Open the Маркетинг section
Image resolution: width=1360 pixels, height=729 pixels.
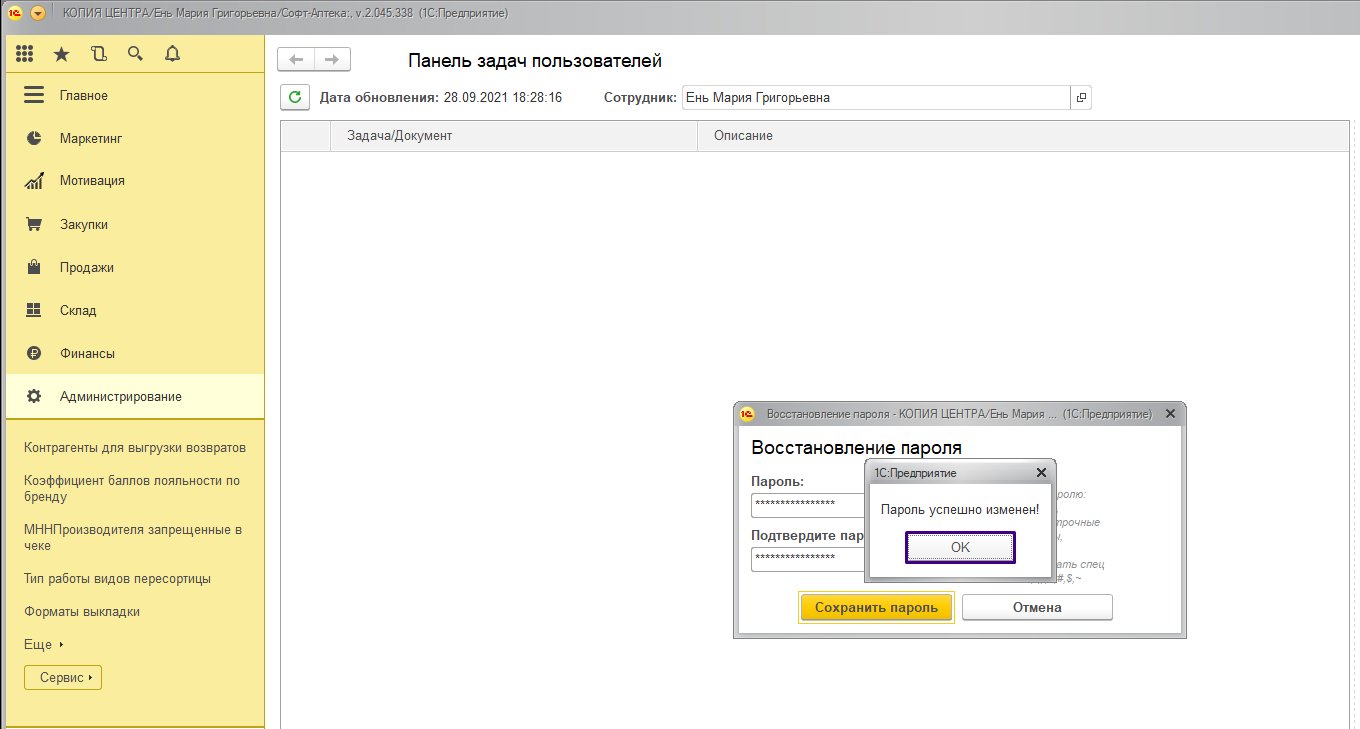coord(90,138)
